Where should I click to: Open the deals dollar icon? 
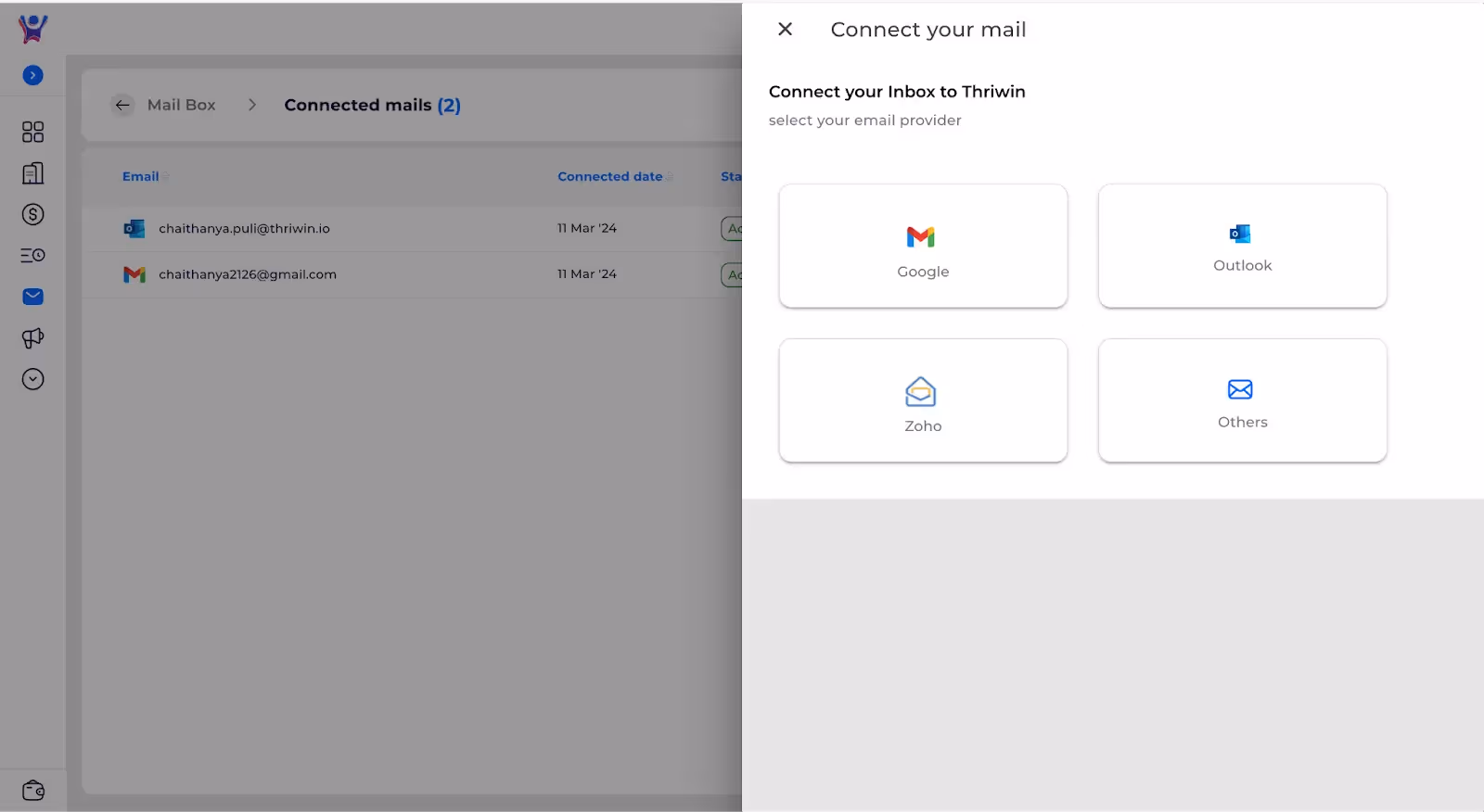(32, 214)
